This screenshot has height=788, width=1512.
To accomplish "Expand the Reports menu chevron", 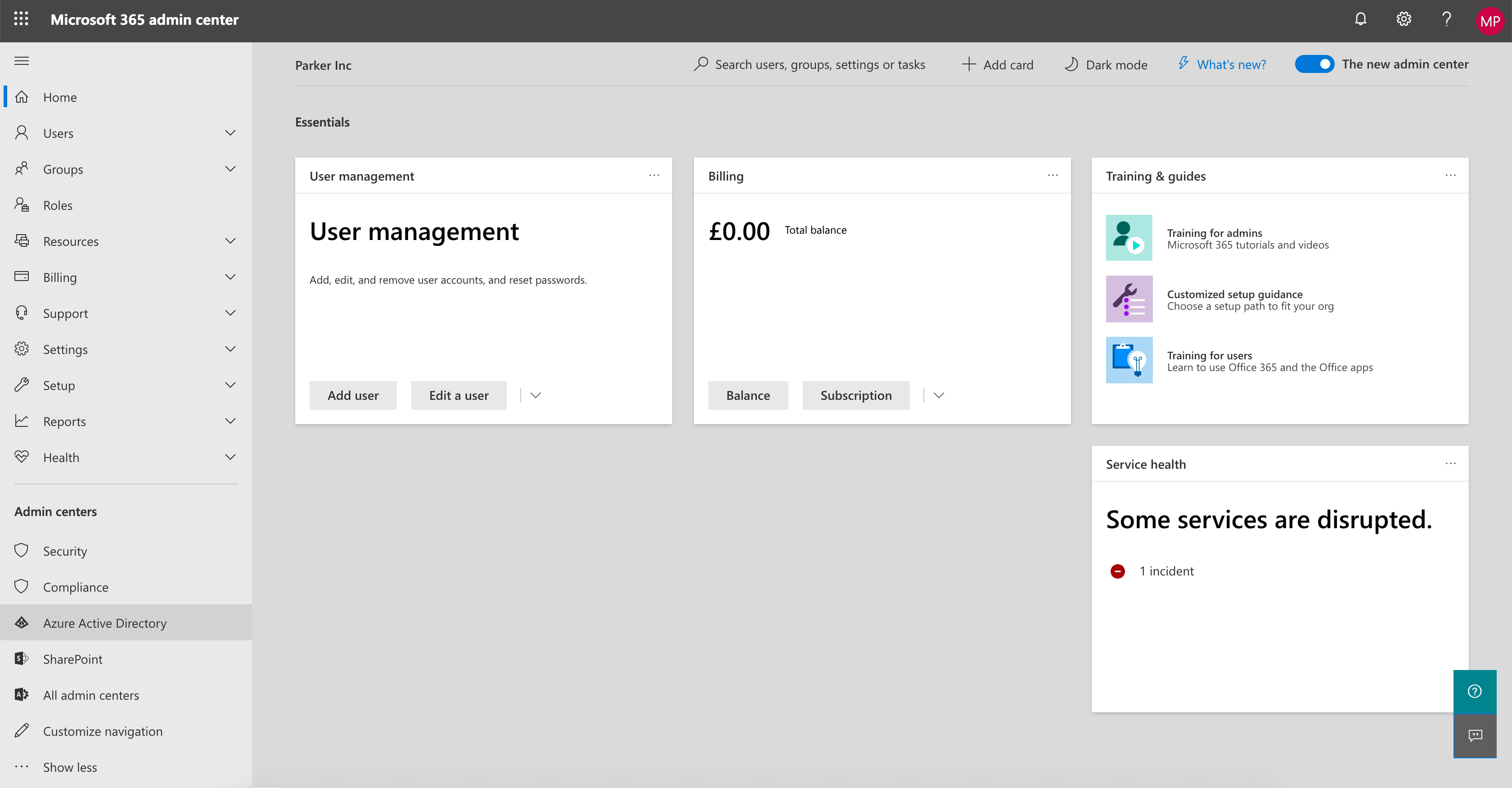I will point(231,421).
